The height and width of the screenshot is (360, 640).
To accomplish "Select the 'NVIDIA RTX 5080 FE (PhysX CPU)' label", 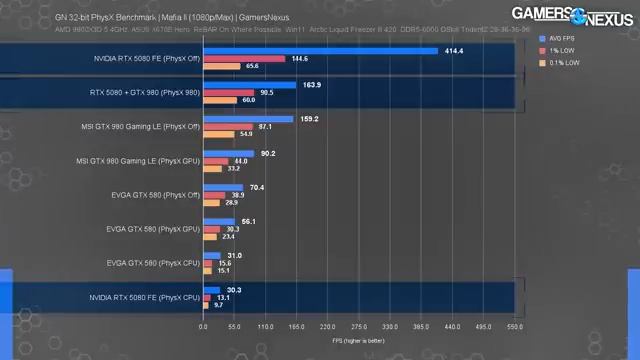I will 145,298.
